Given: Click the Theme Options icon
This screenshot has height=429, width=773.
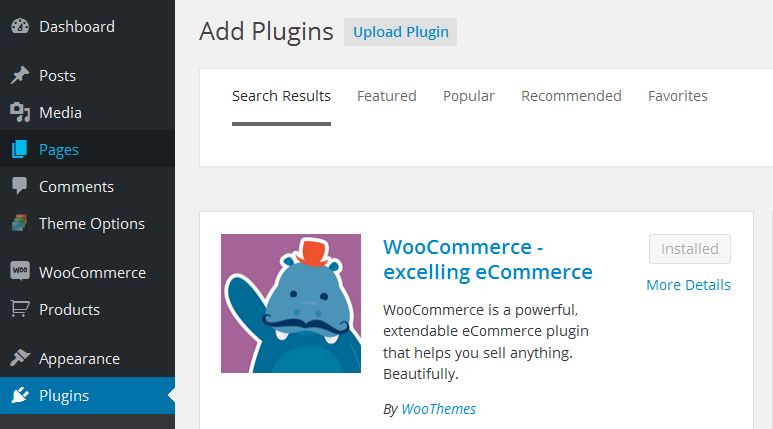Looking at the screenshot, I should tap(19, 224).
